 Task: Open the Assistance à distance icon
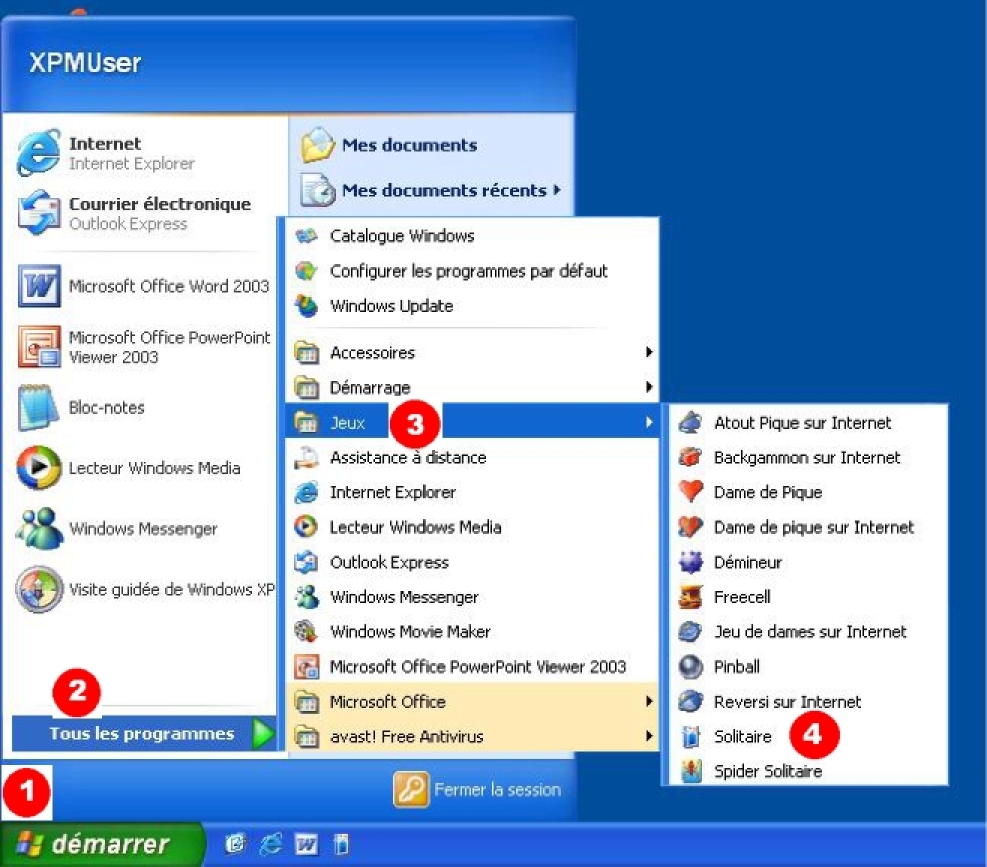[307, 458]
